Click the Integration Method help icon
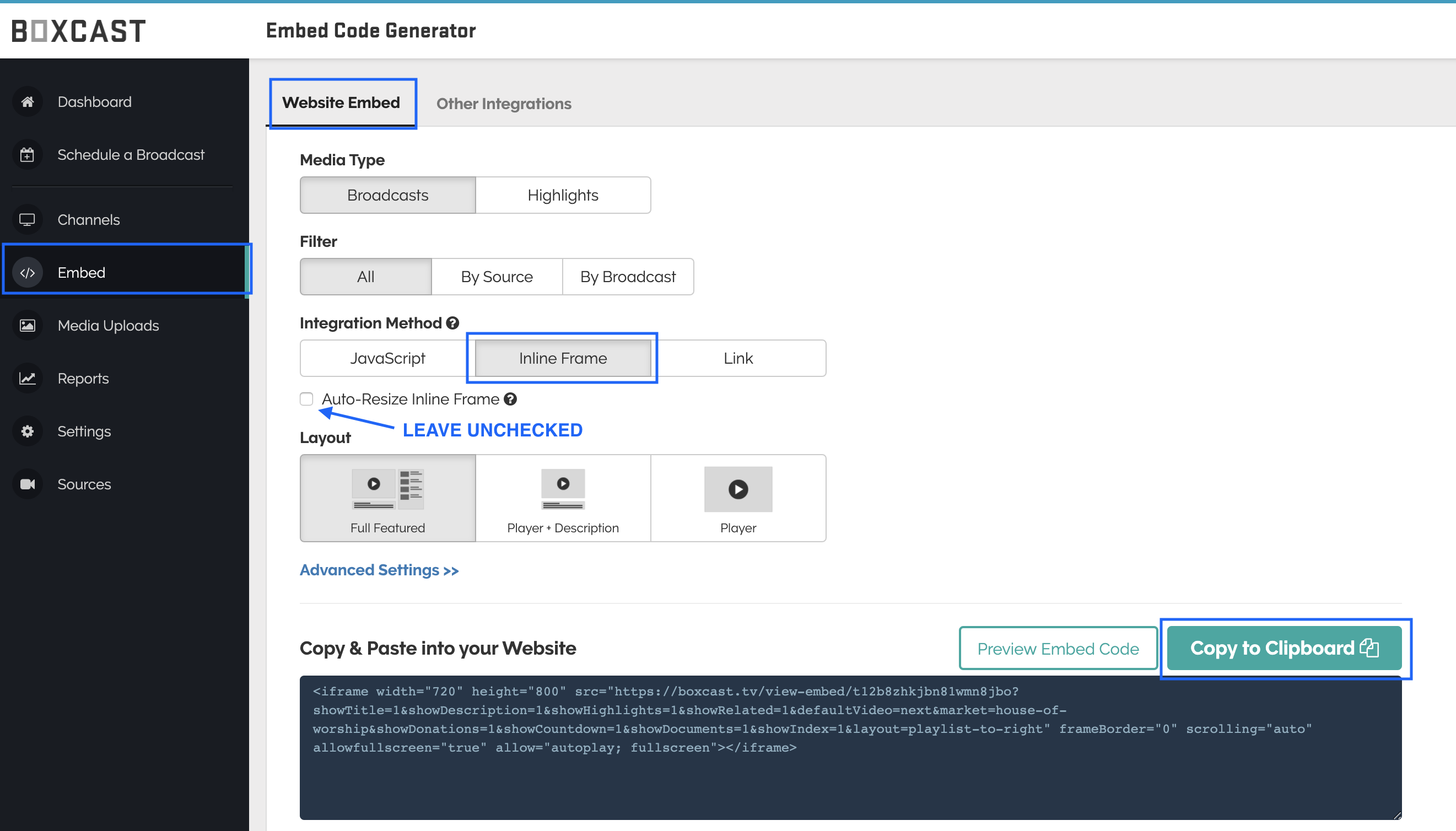This screenshot has height=831, width=1456. click(x=451, y=323)
